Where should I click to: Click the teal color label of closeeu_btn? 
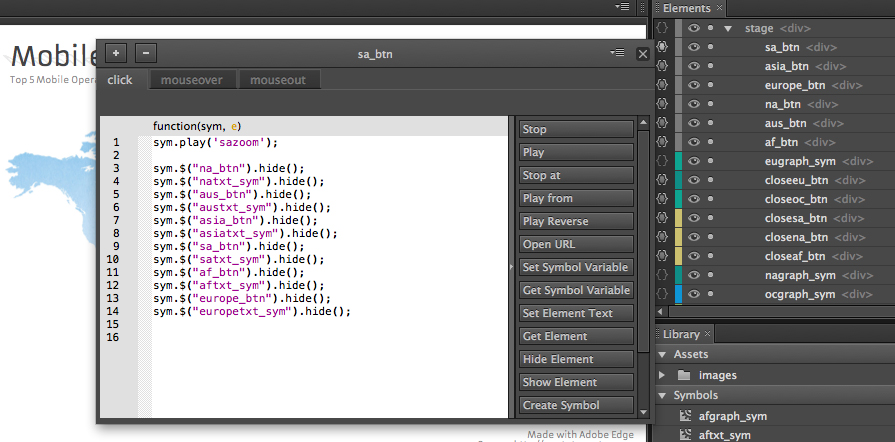click(x=678, y=180)
